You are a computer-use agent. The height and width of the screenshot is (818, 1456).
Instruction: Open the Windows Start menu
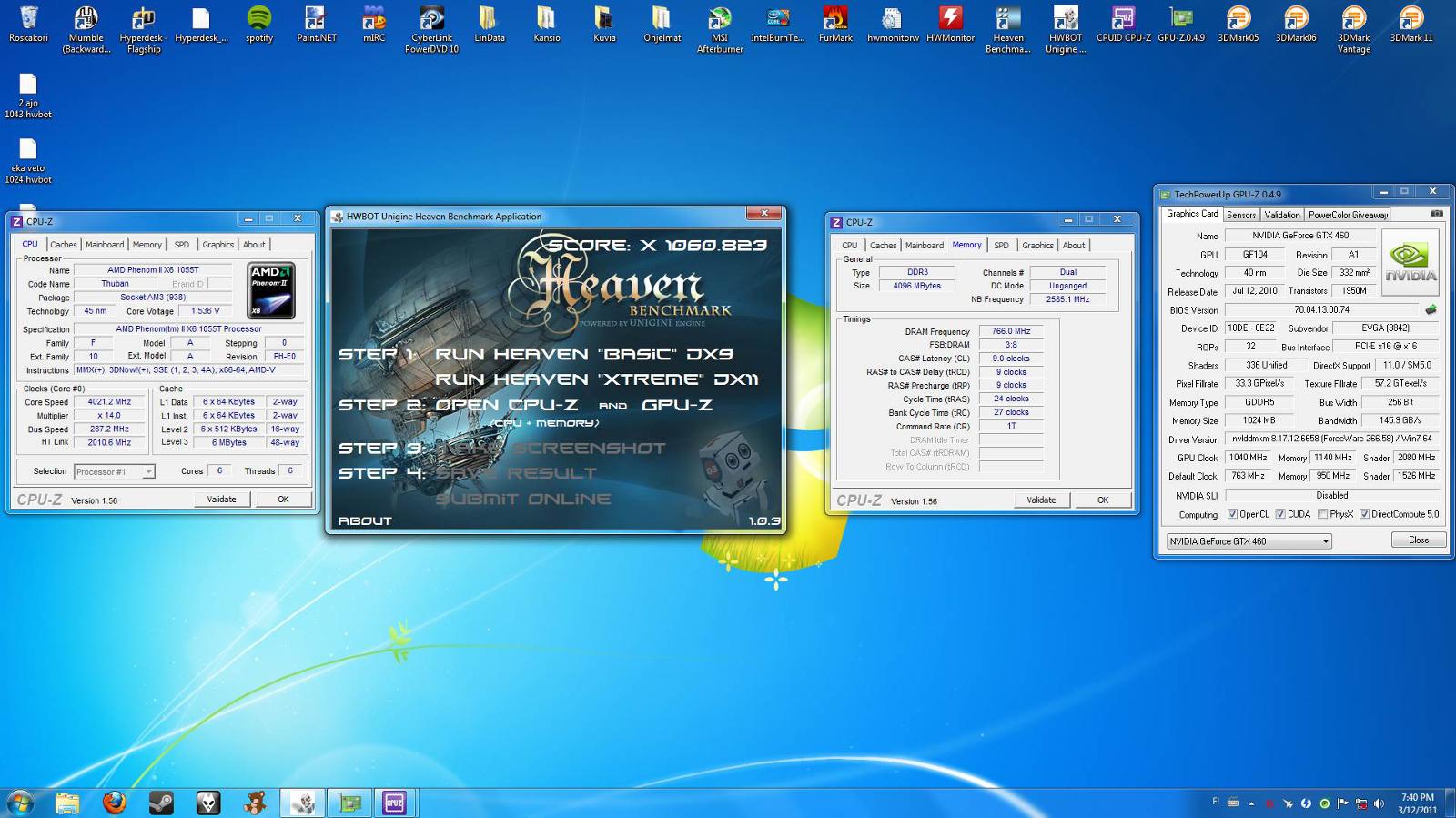click(x=20, y=803)
